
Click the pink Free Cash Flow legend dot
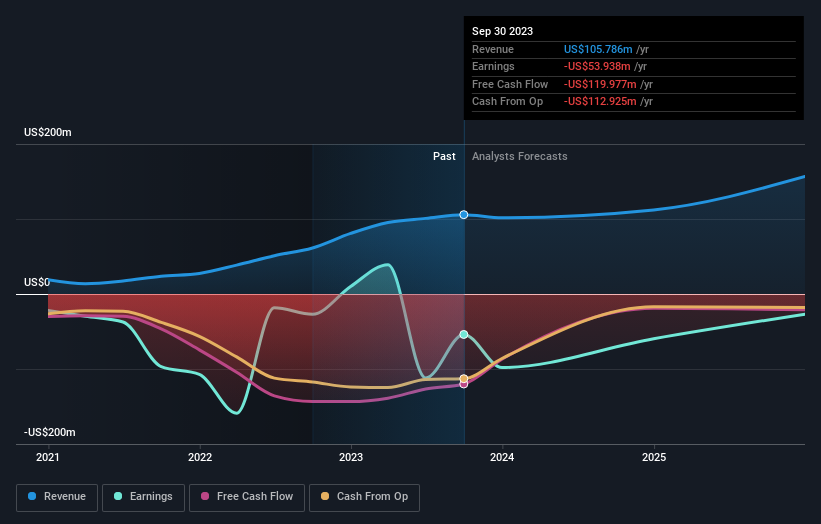click(205, 496)
